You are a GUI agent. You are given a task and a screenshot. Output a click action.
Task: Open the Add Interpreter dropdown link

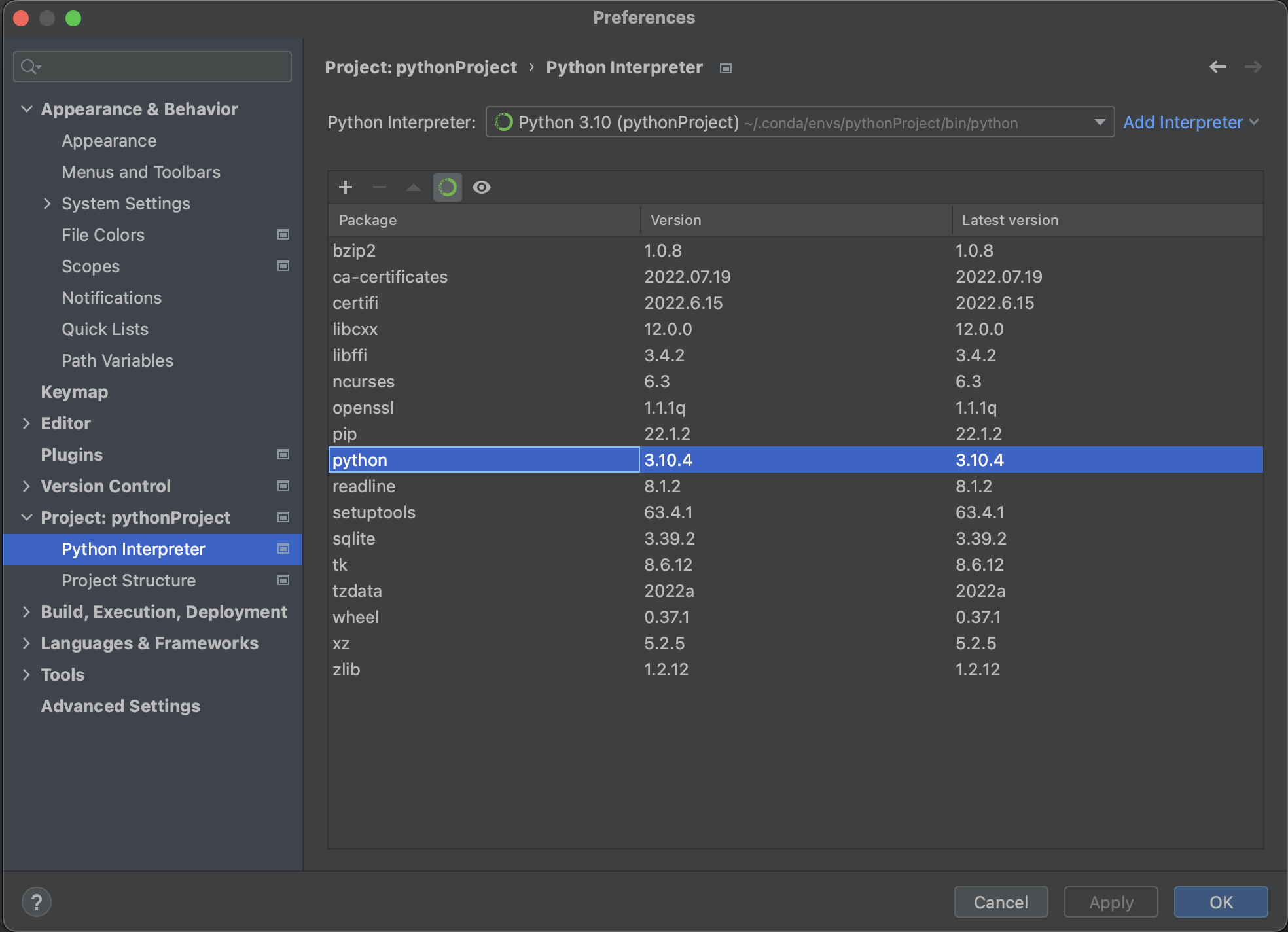[1191, 122]
